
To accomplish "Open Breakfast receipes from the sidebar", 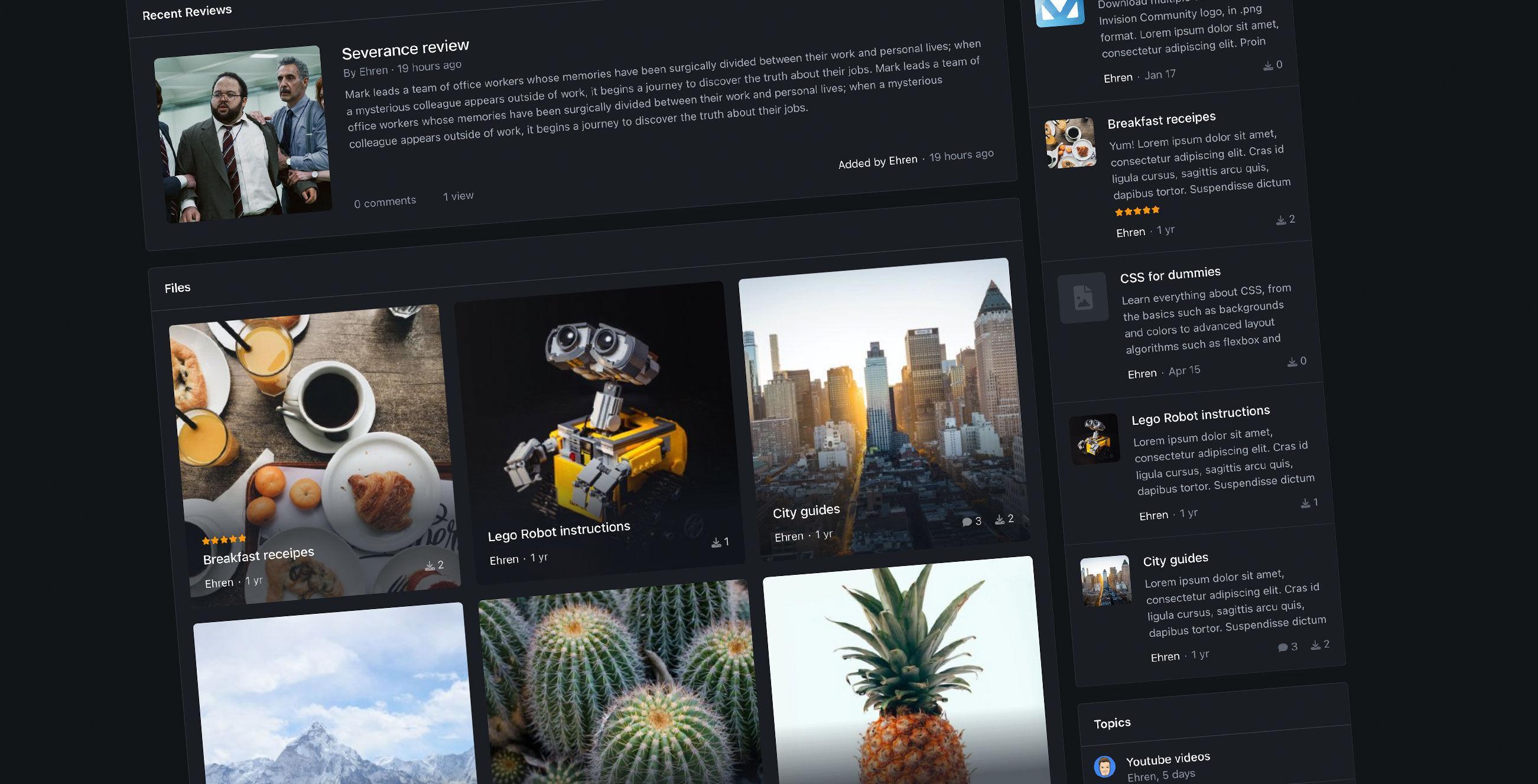I will pyautogui.click(x=1162, y=120).
